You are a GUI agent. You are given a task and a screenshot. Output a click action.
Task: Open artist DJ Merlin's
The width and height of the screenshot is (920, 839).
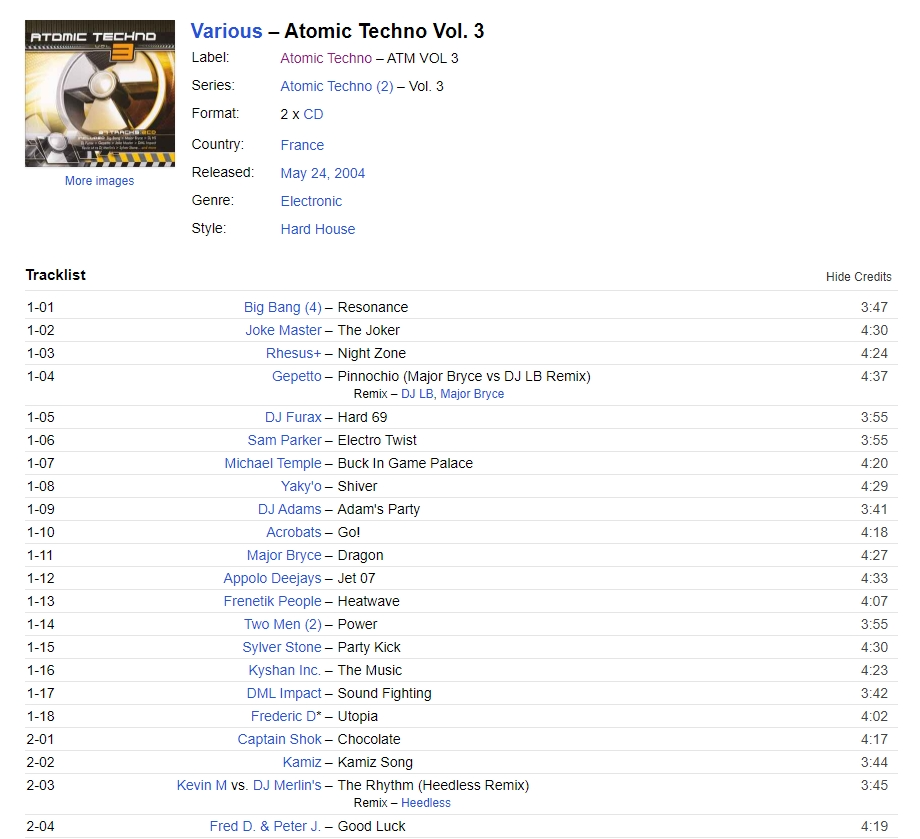tap(288, 785)
